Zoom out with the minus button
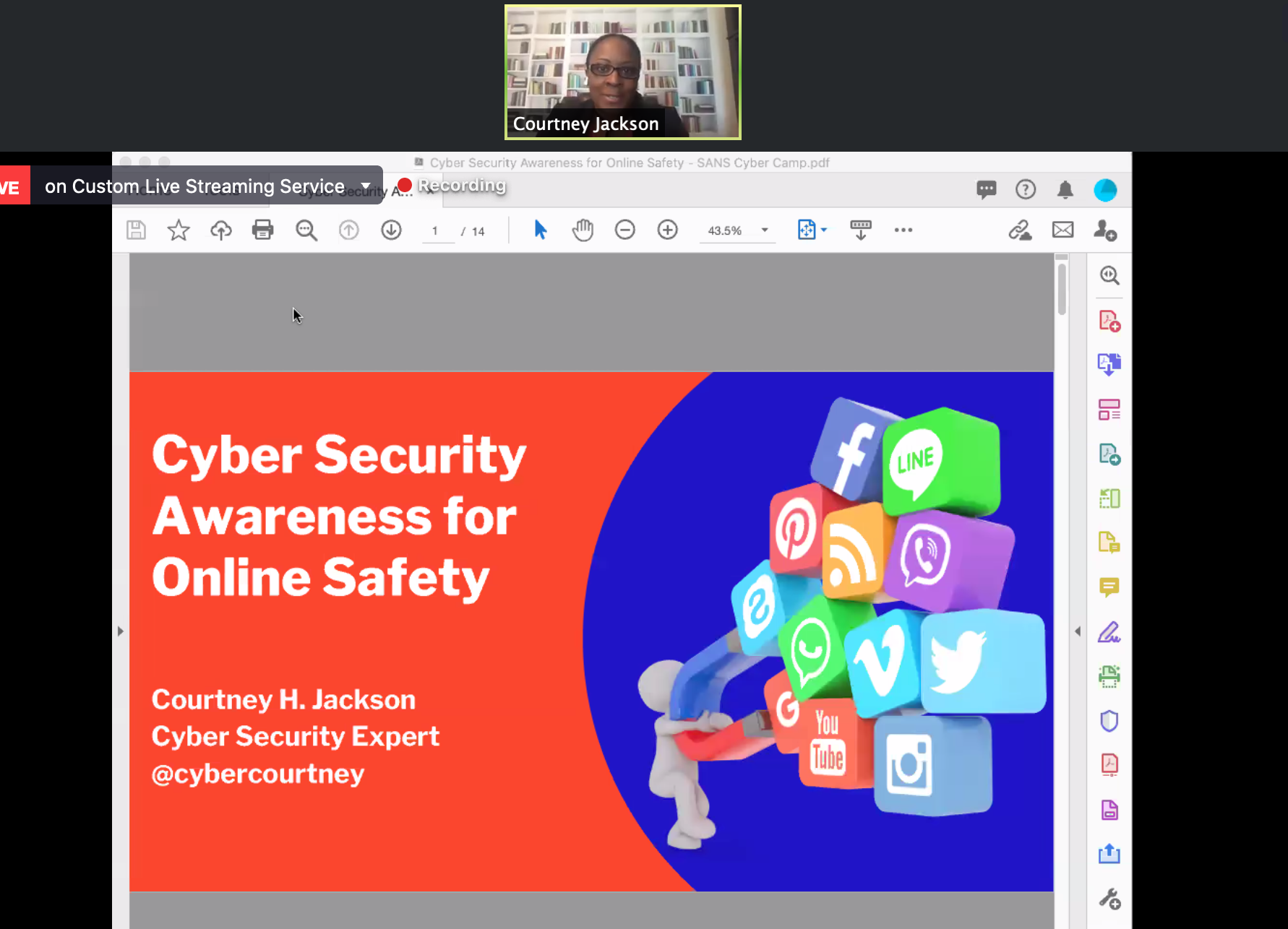1288x929 pixels. (624, 230)
